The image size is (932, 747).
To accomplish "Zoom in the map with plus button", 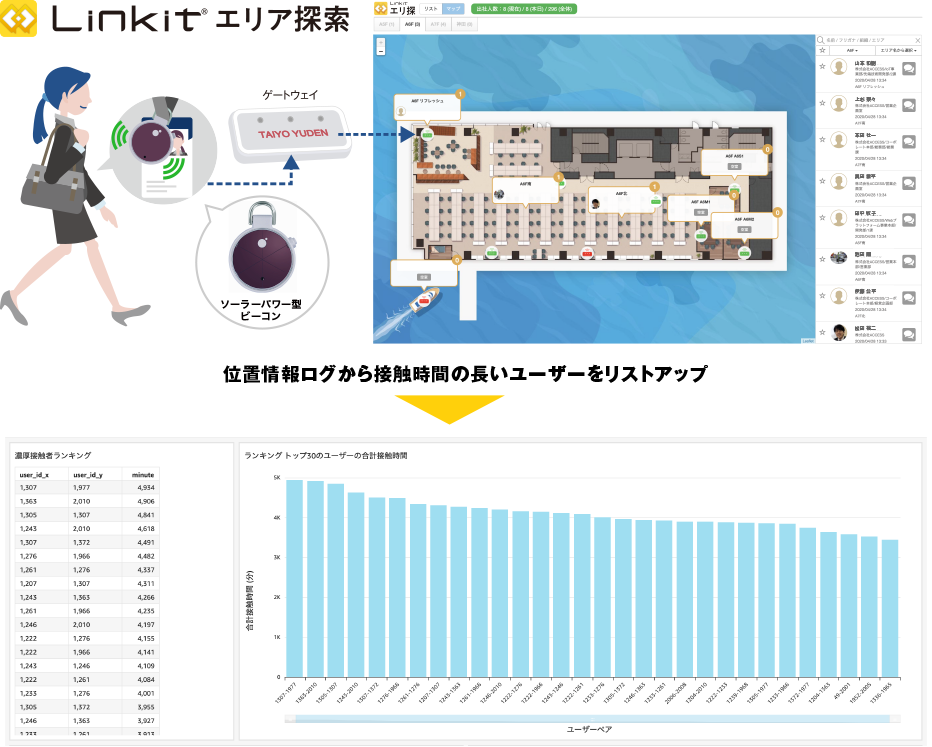I will point(381,42).
